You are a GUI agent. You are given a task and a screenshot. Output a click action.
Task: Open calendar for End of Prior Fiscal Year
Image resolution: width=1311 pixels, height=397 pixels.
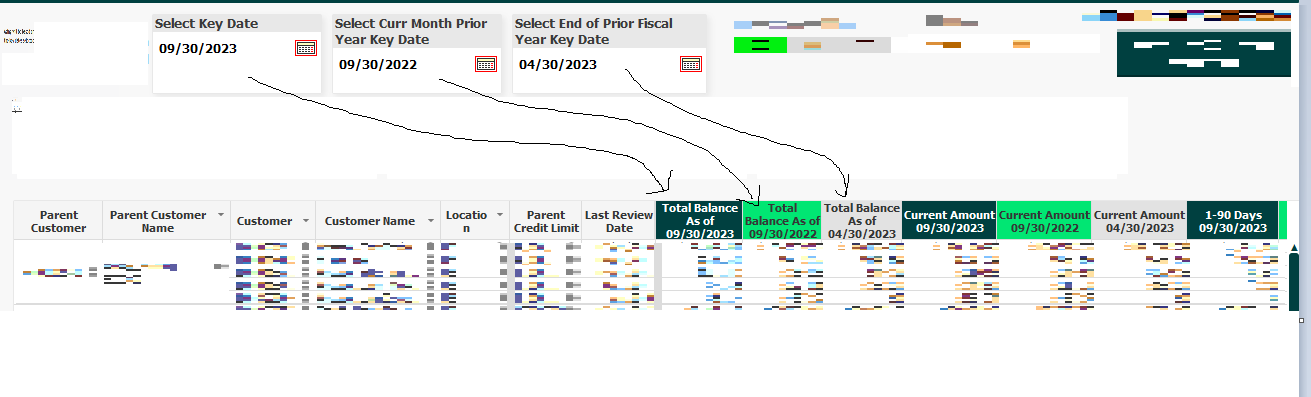[x=691, y=64]
